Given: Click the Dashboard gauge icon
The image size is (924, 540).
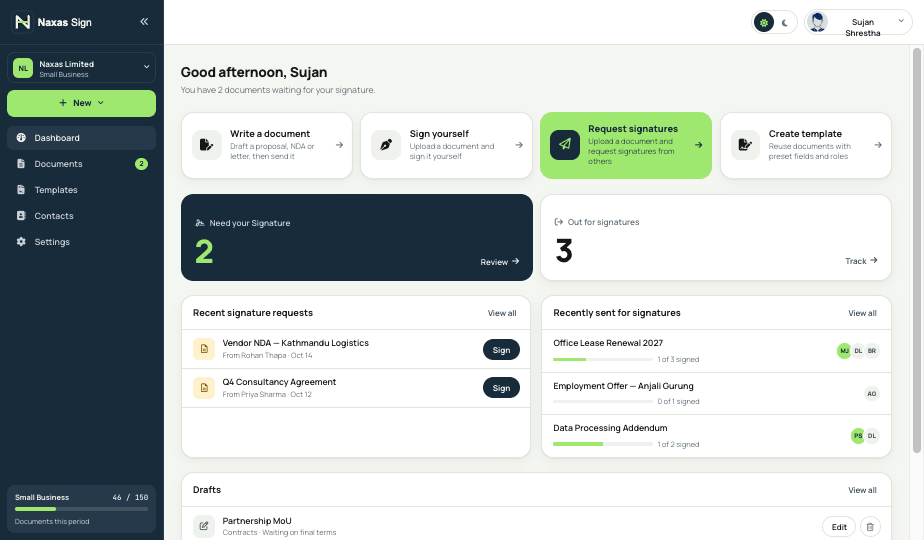Looking at the screenshot, I should coord(21,138).
